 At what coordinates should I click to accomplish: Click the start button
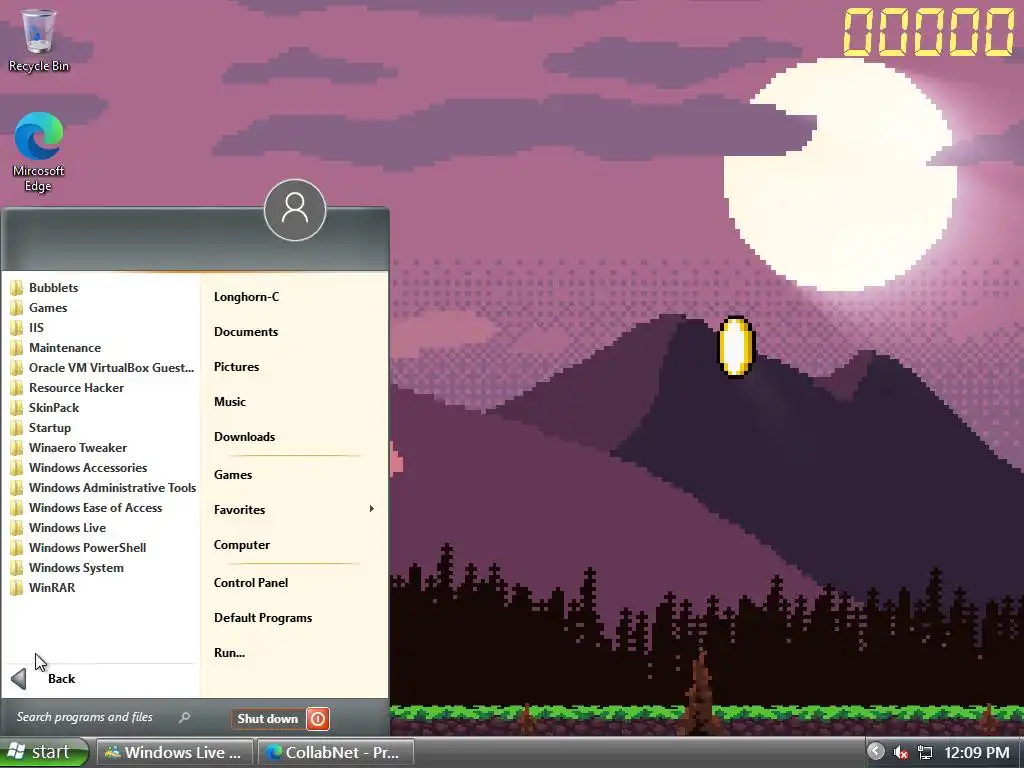44,752
